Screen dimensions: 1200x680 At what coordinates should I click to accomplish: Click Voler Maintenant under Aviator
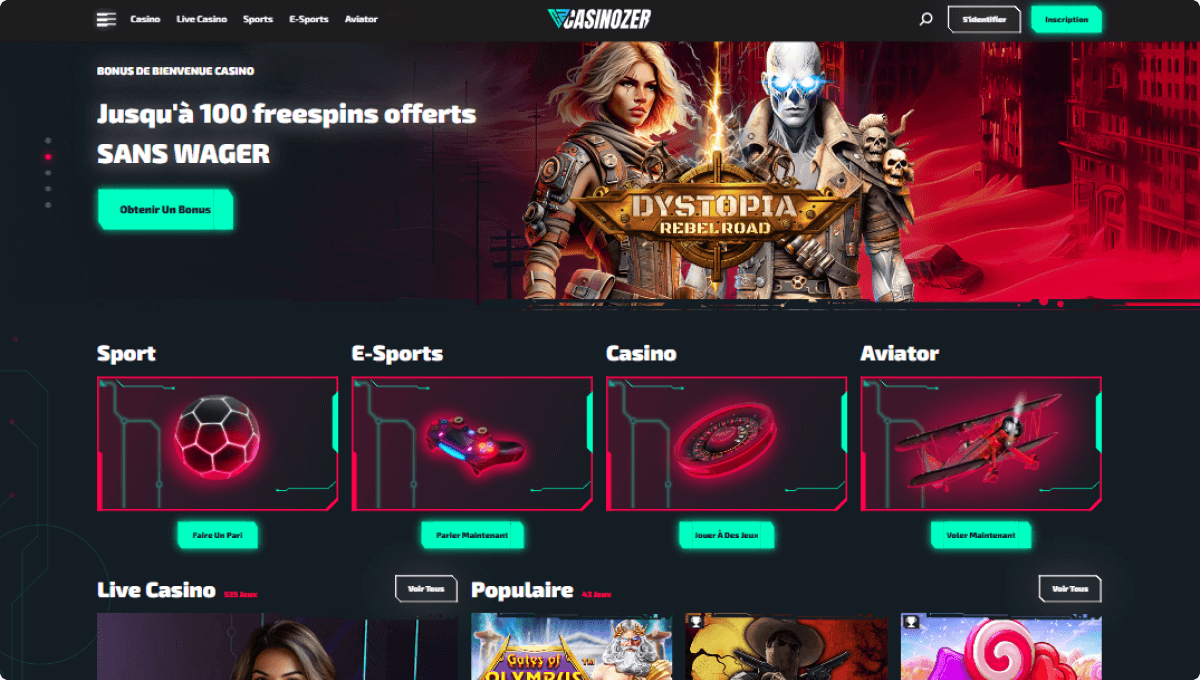(981, 535)
